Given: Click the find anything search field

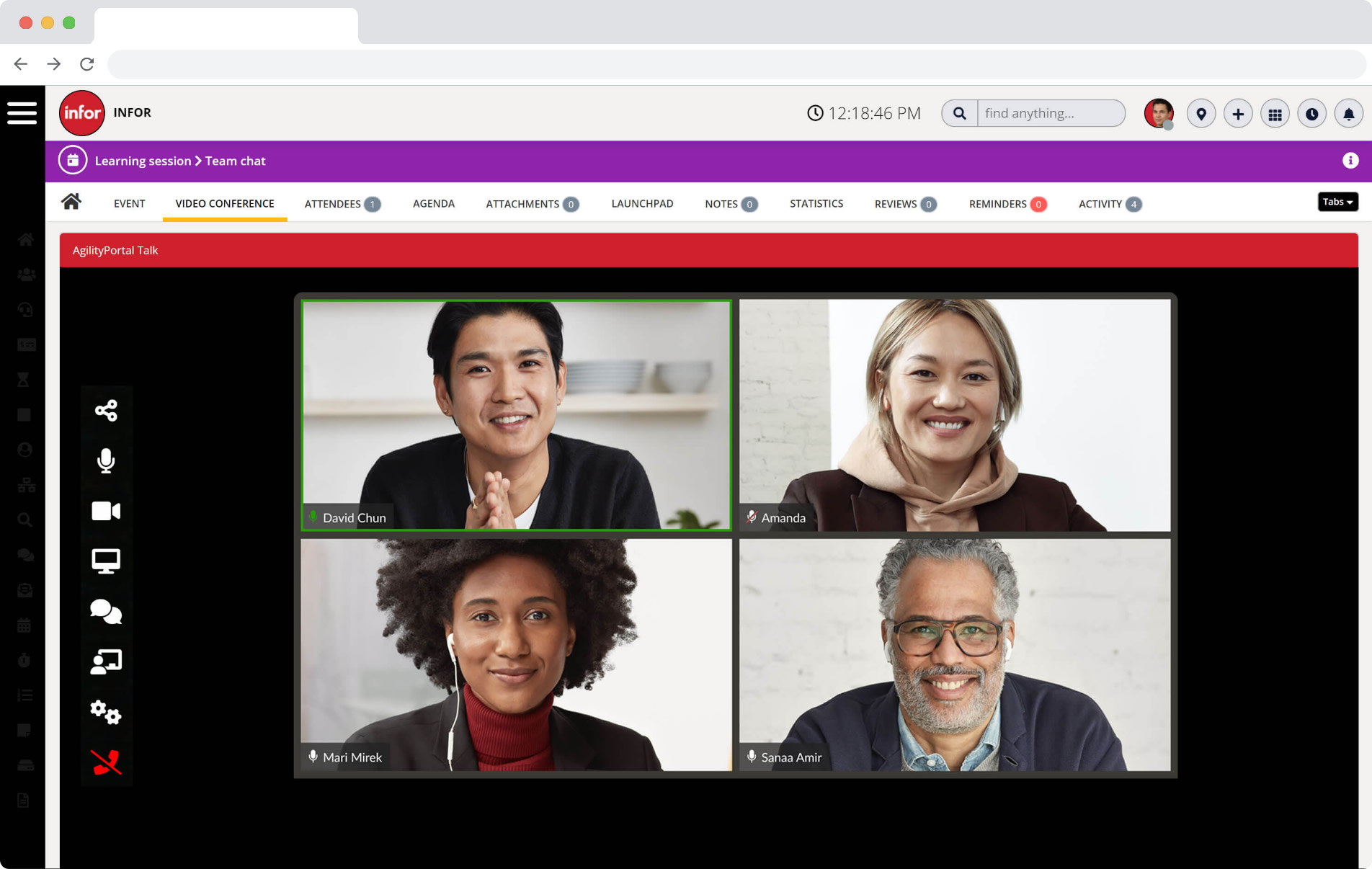Looking at the screenshot, I should [x=1050, y=114].
